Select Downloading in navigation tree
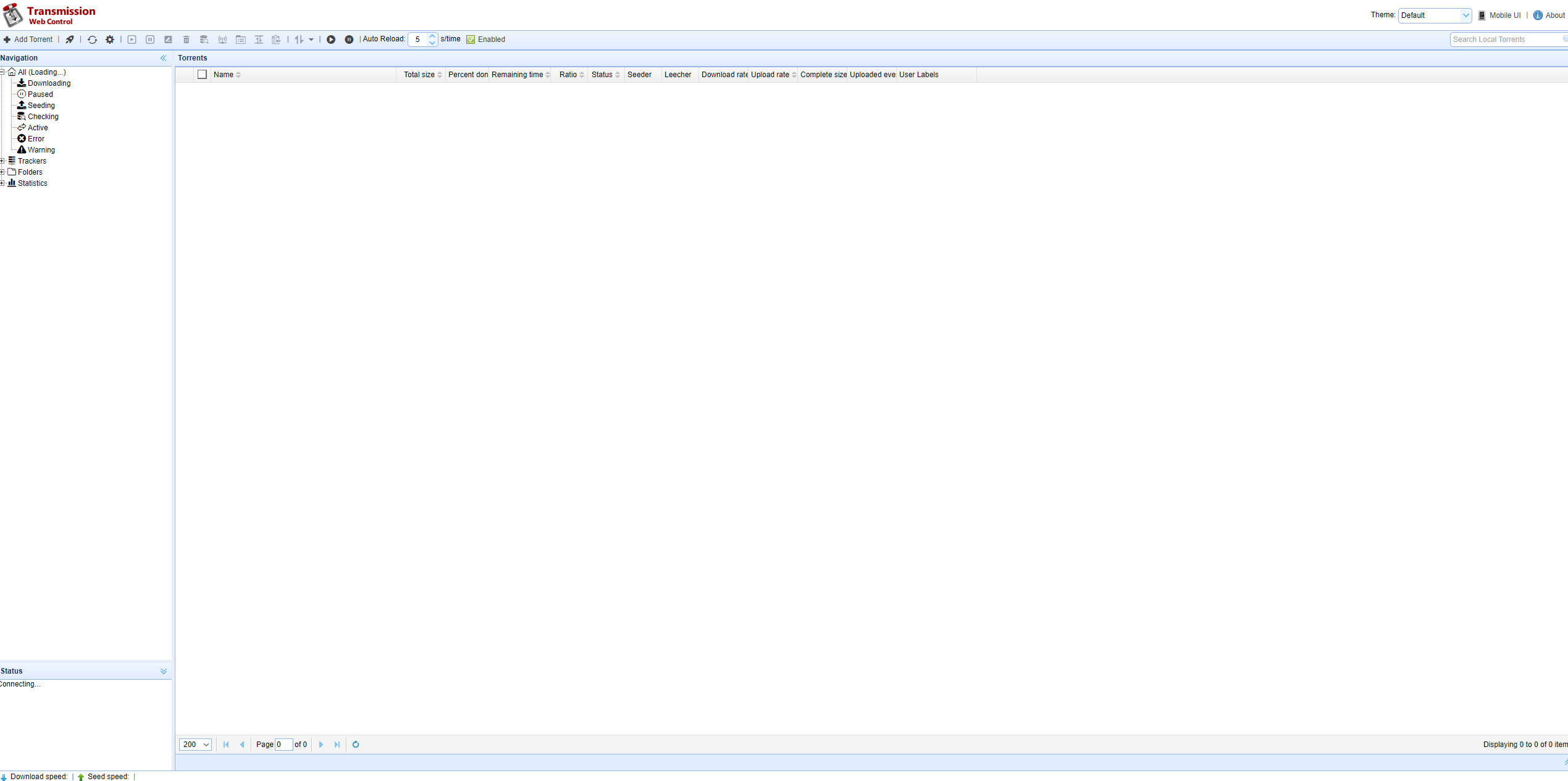This screenshot has width=1568, height=781. (49, 83)
